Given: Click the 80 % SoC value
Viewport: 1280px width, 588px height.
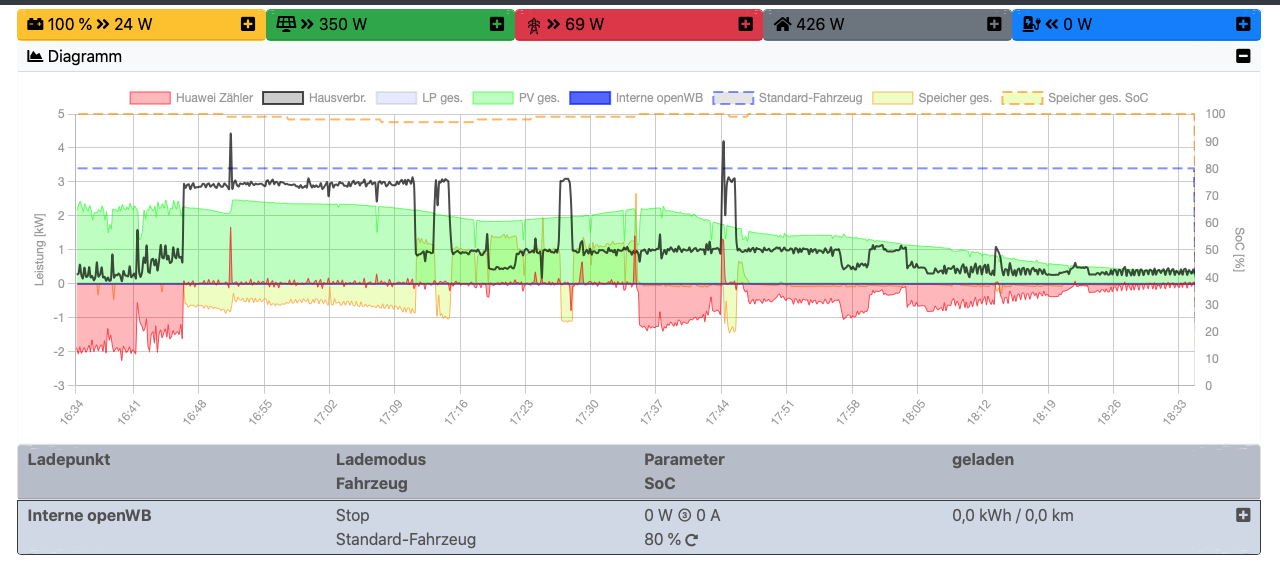Looking at the screenshot, I should (x=662, y=540).
